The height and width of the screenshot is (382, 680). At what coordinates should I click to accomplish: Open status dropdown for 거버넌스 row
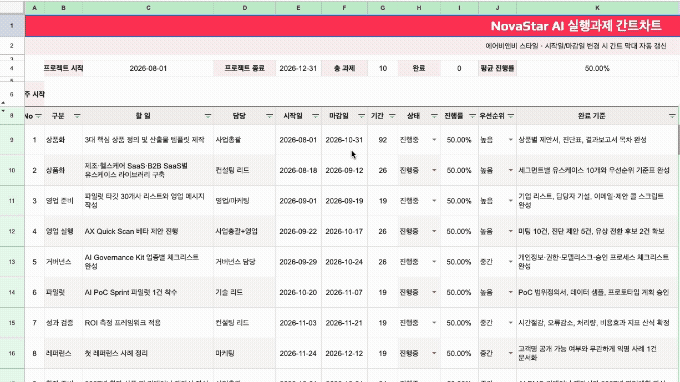434,262
